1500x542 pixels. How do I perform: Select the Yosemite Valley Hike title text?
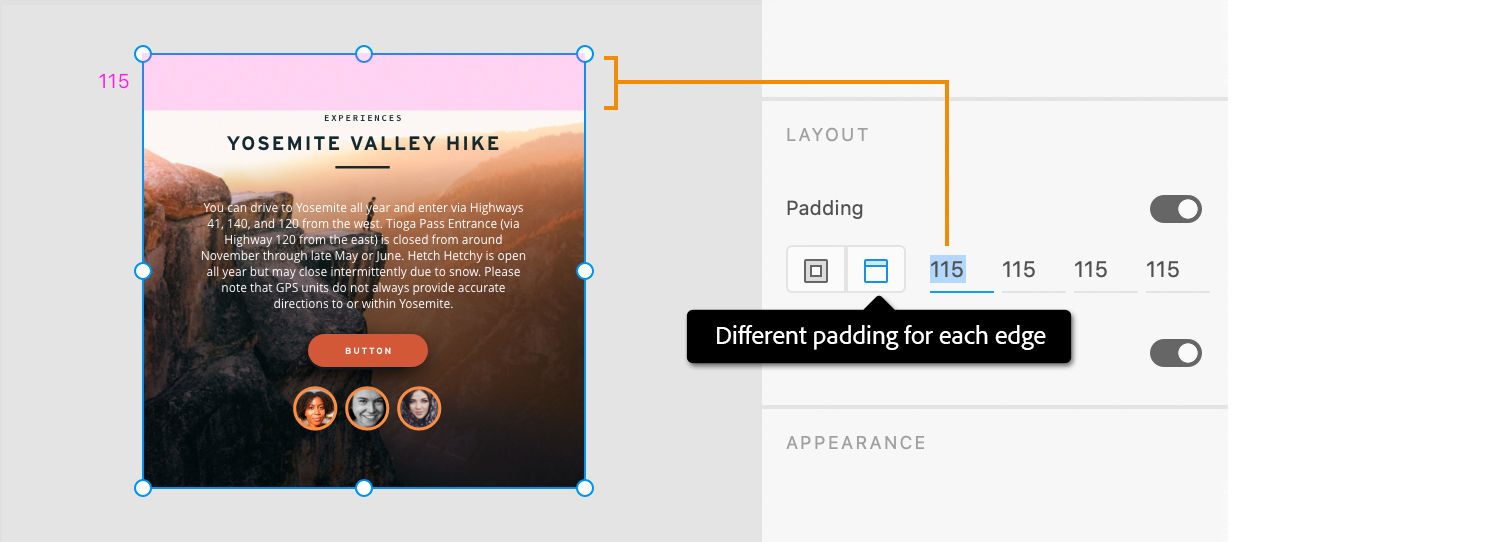point(363,144)
